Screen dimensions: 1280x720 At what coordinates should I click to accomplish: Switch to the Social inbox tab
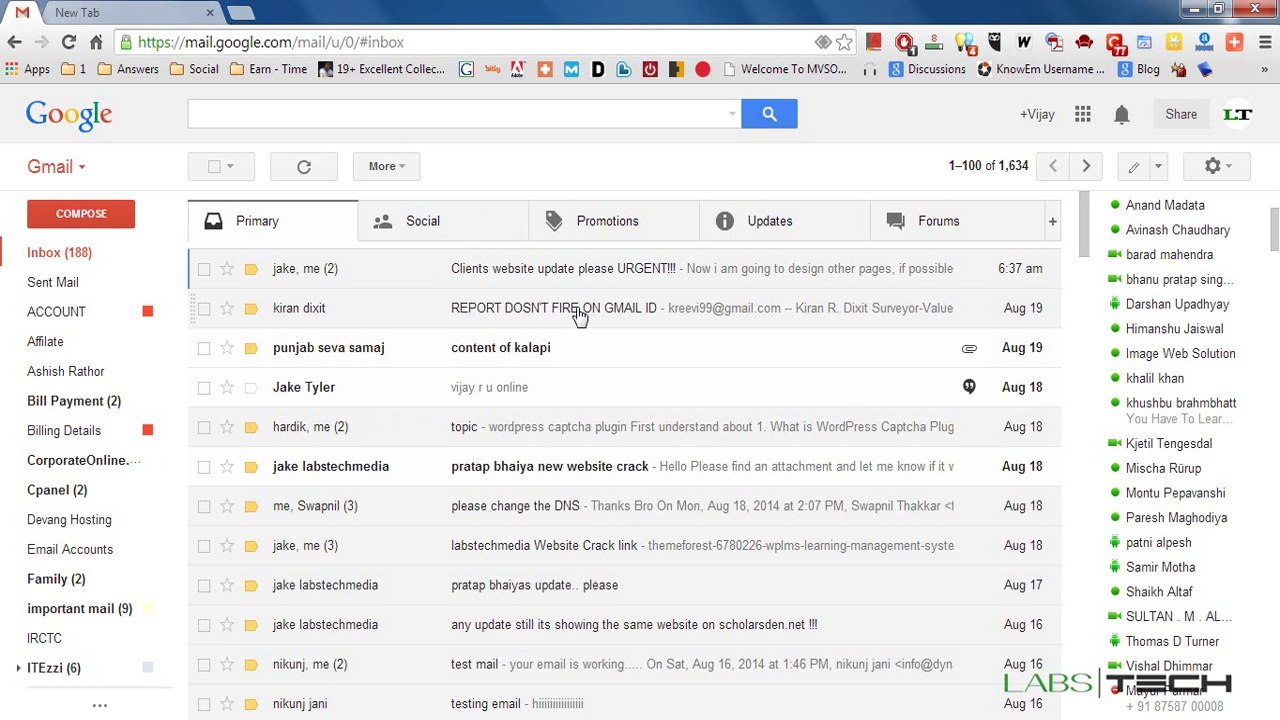(x=443, y=221)
